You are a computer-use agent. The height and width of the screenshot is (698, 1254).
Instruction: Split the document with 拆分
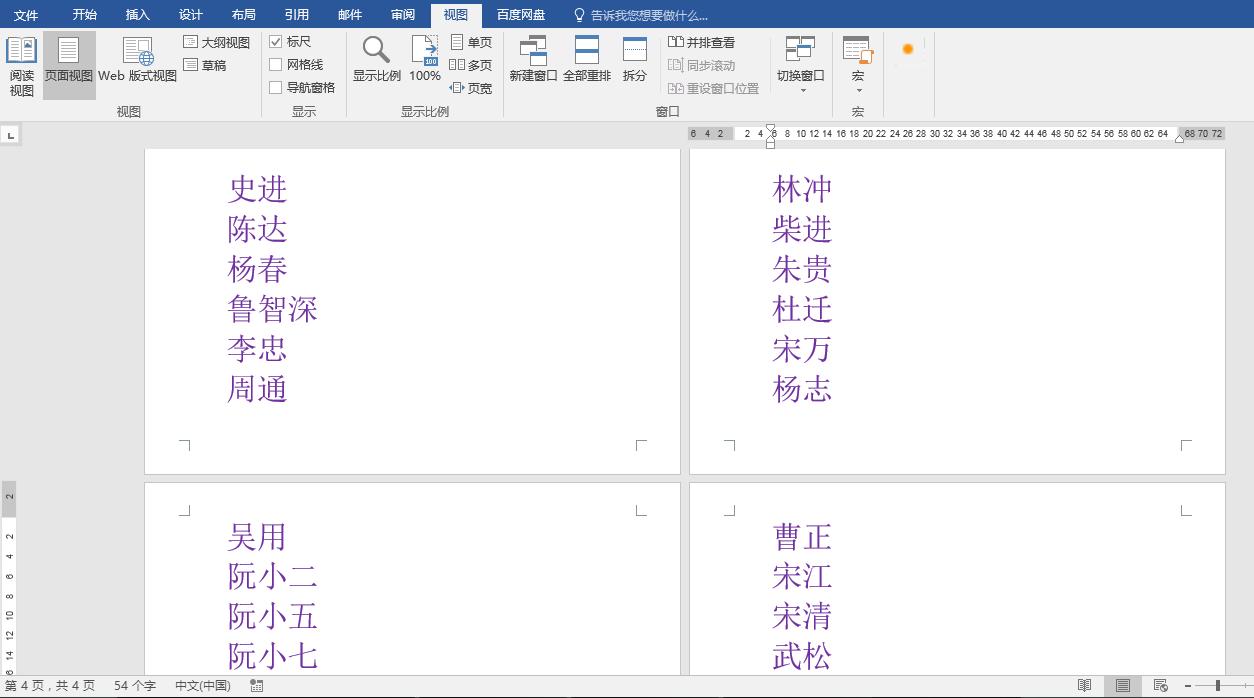coord(634,62)
